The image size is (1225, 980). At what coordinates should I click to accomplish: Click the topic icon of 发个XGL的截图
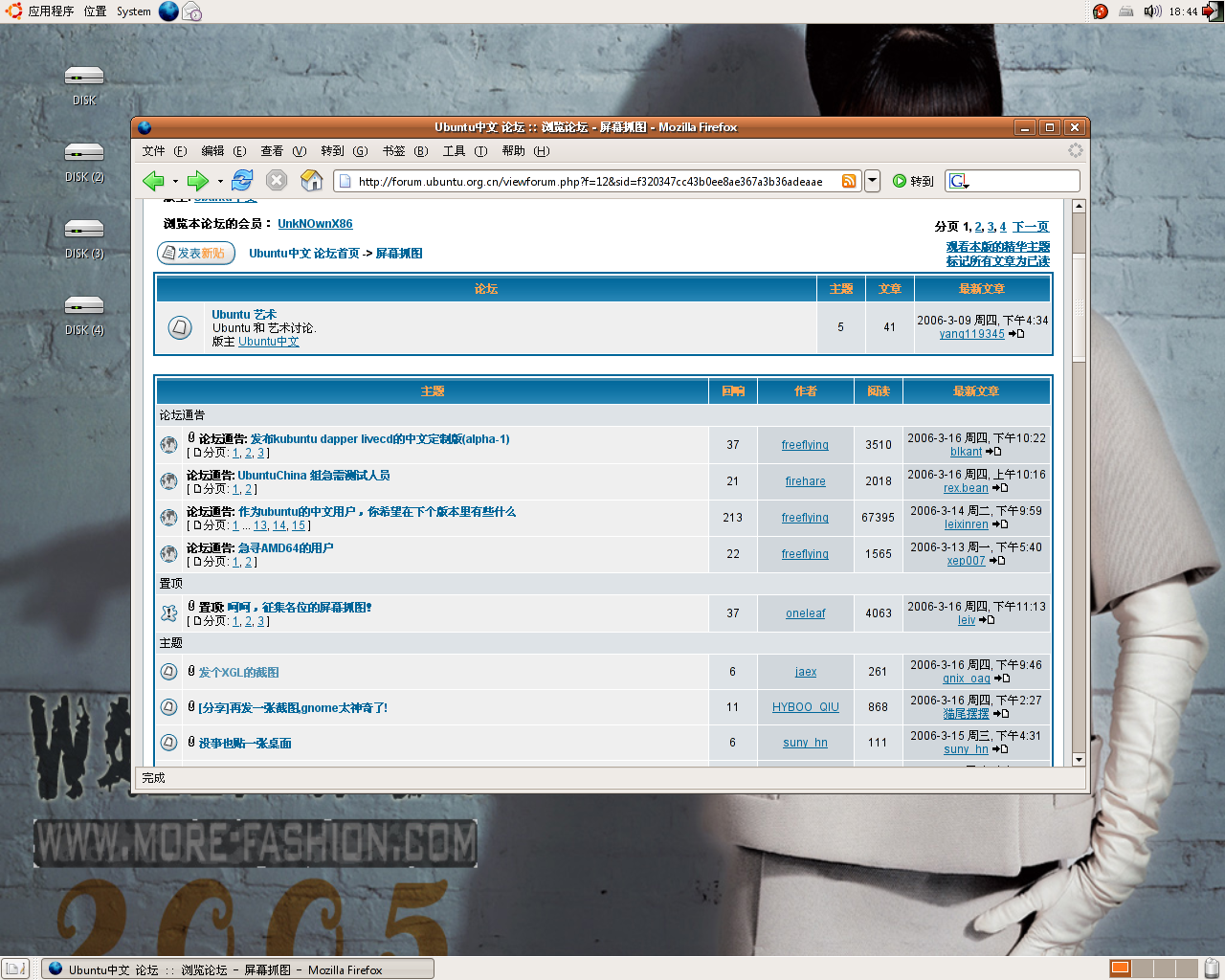(169, 672)
